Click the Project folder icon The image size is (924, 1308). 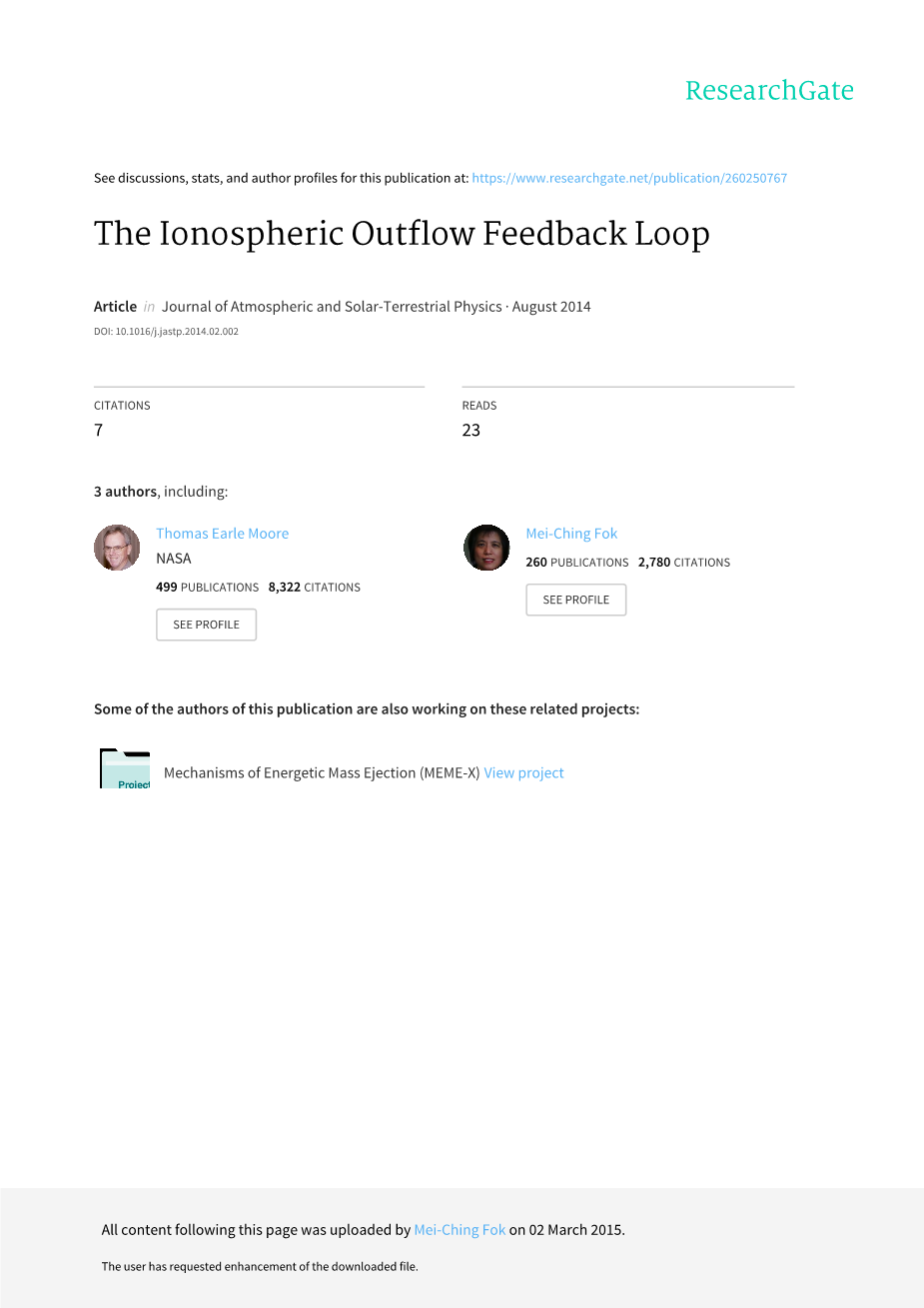click(x=125, y=769)
